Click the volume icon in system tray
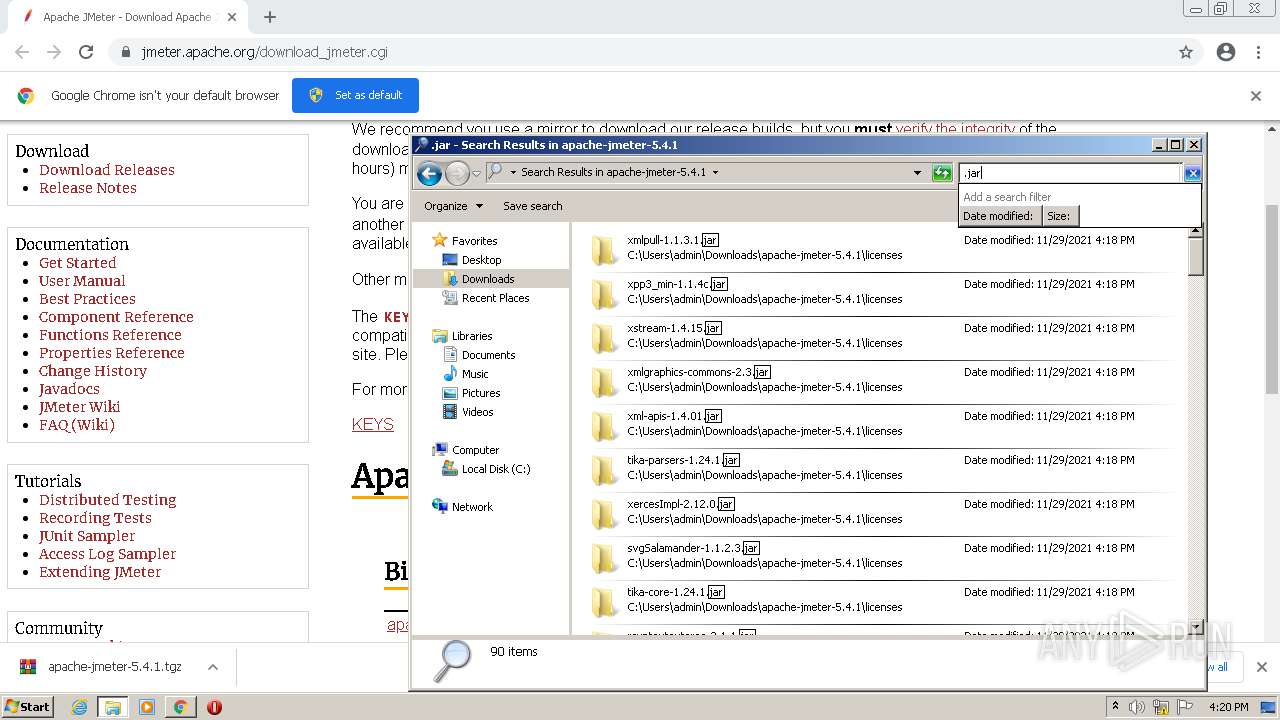 pyautogui.click(x=1137, y=707)
